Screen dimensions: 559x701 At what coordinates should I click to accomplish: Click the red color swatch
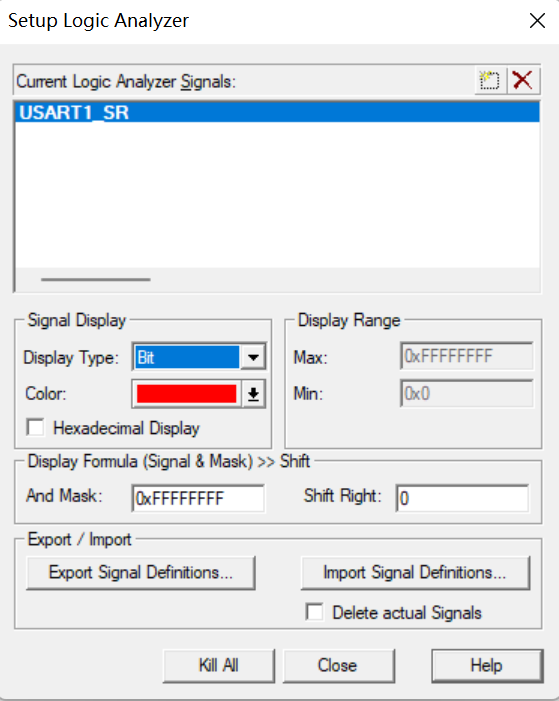click(186, 394)
